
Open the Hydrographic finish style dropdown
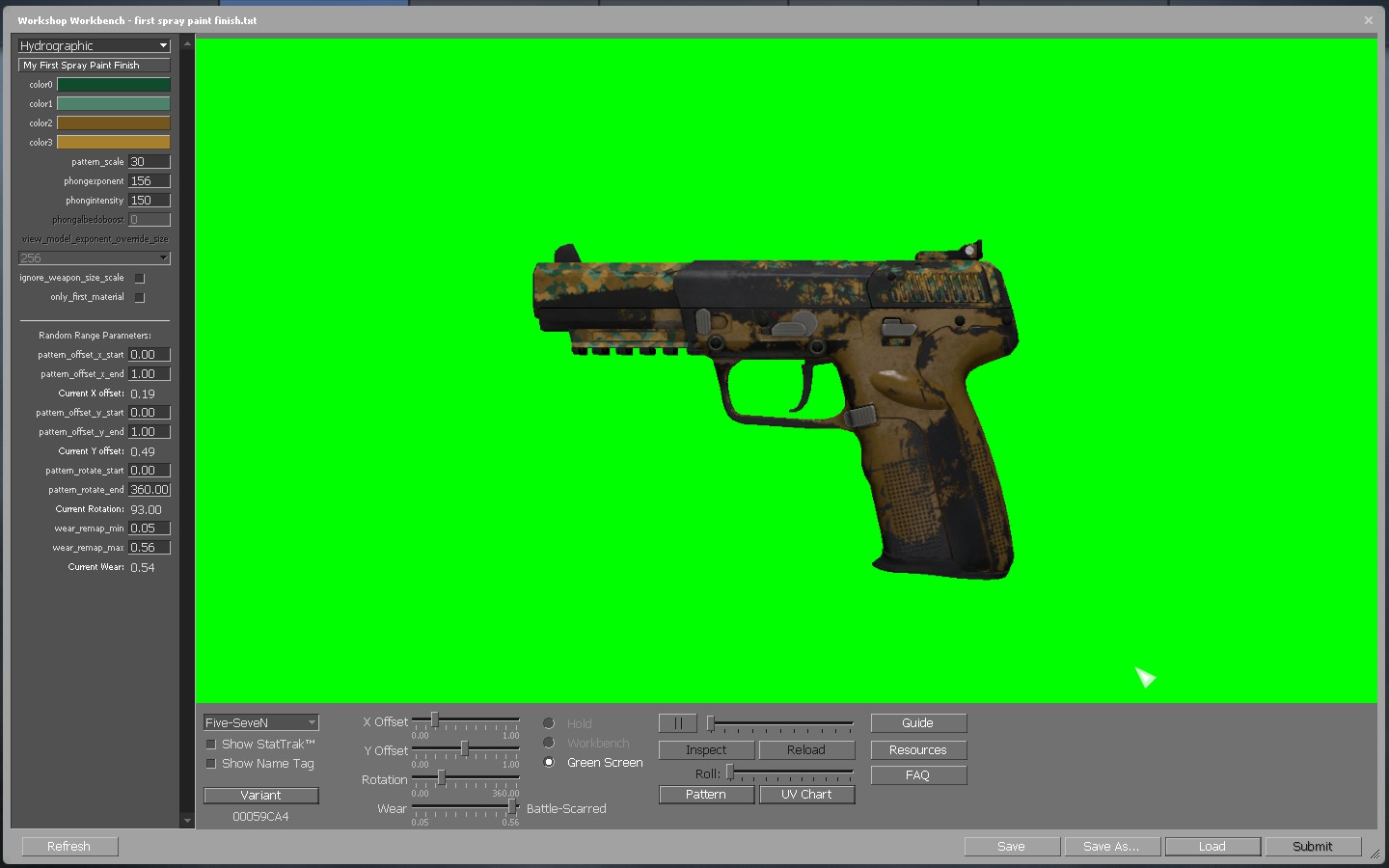click(95, 45)
